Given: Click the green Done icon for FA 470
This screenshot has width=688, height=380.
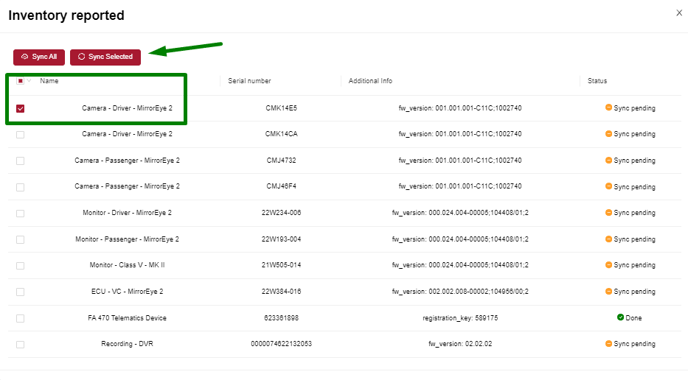Looking at the screenshot, I should click(x=620, y=317).
